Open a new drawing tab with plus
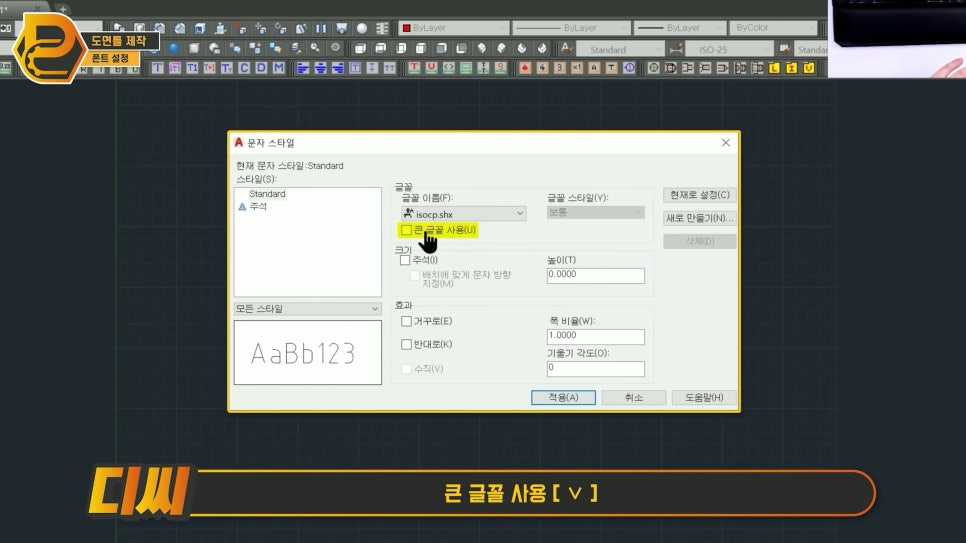The width and height of the screenshot is (966, 543). pos(63,9)
